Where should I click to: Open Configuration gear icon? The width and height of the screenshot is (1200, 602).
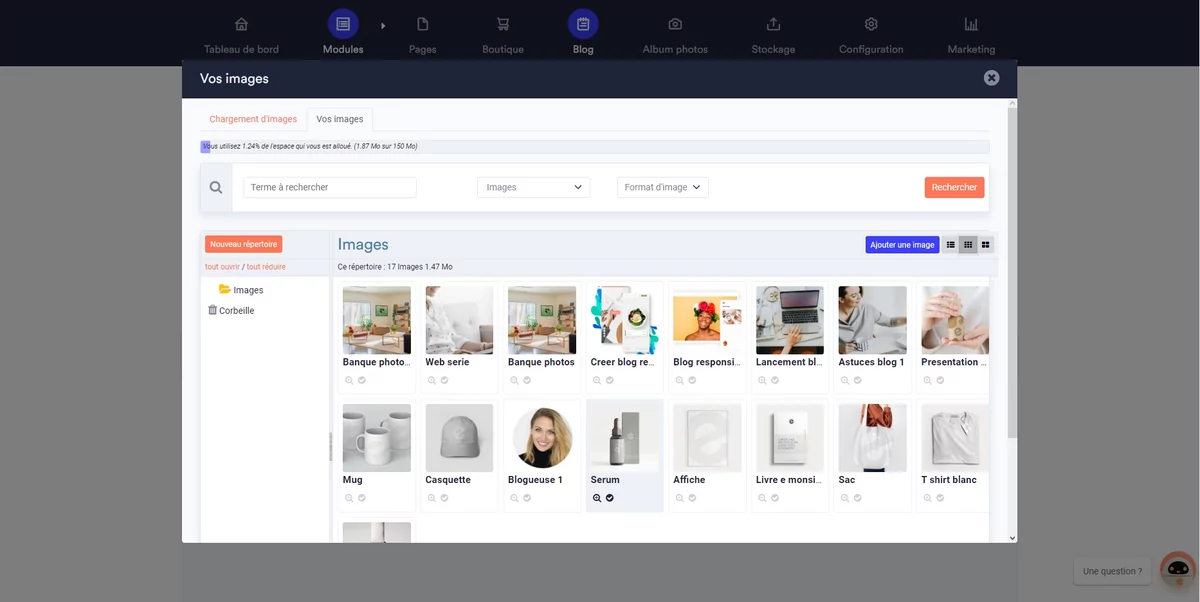[x=871, y=24]
